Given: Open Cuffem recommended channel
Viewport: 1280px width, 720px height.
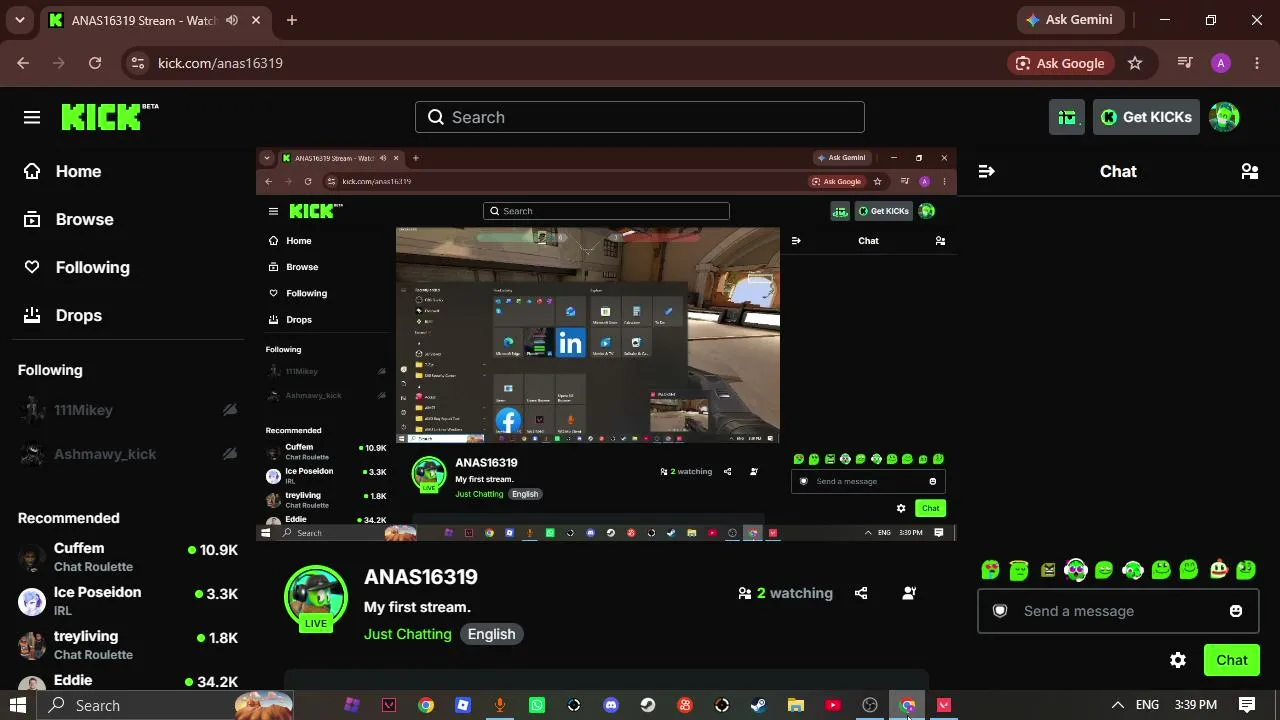Looking at the screenshot, I should click(x=128, y=558).
